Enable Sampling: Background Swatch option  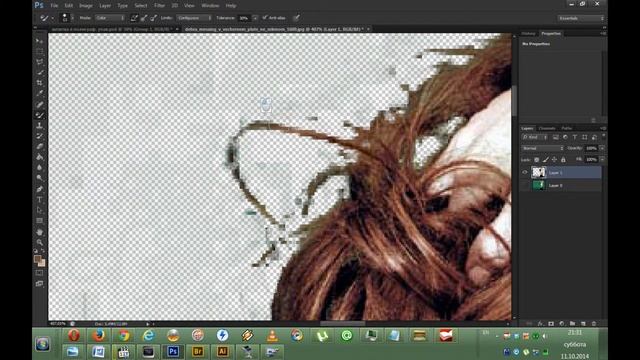[153, 18]
